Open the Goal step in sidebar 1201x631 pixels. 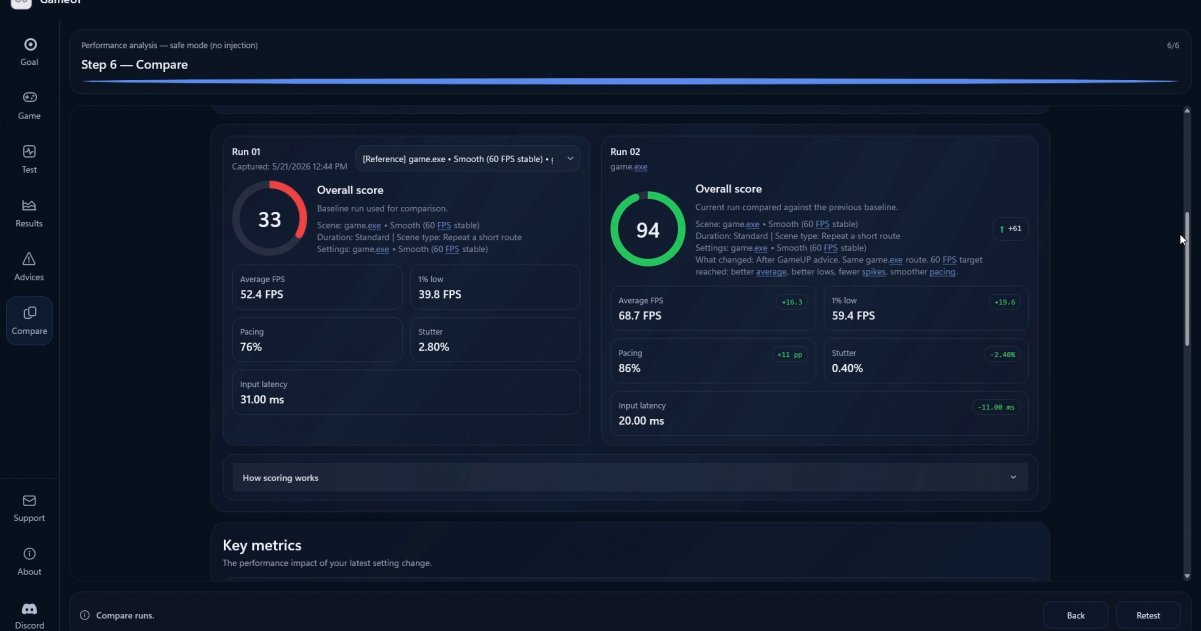tap(30, 52)
